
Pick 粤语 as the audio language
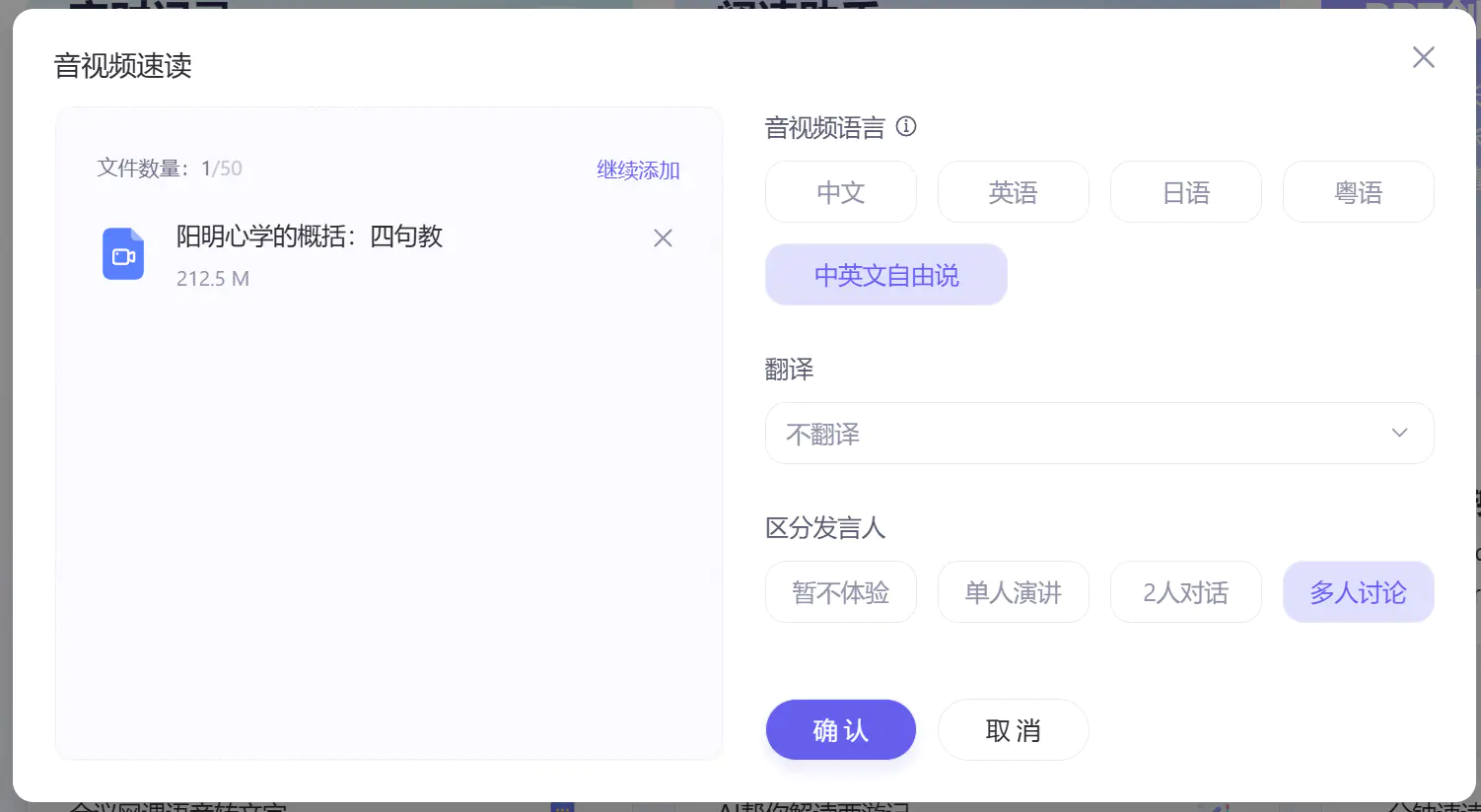point(1358,192)
